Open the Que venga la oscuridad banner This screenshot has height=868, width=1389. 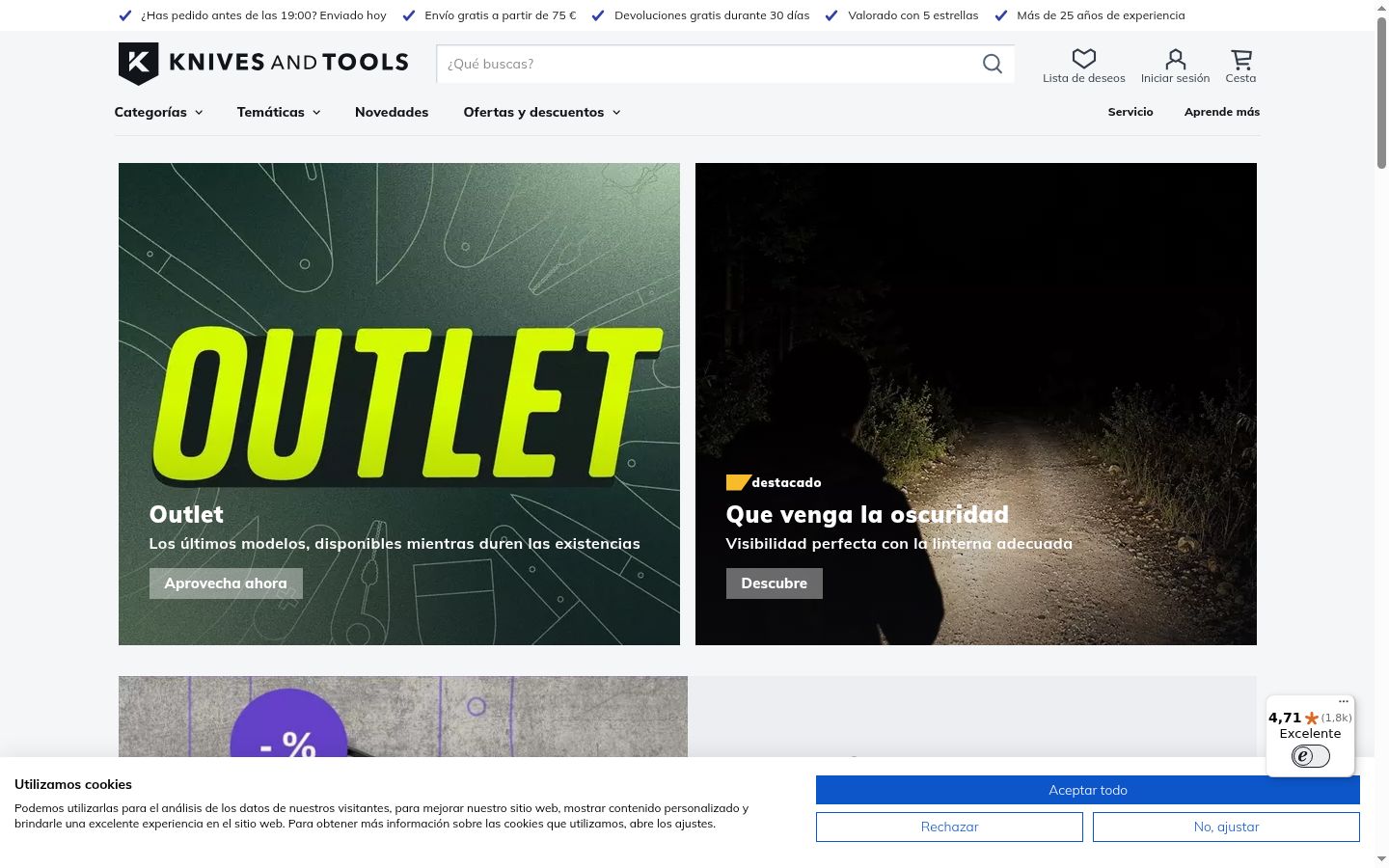click(x=976, y=404)
